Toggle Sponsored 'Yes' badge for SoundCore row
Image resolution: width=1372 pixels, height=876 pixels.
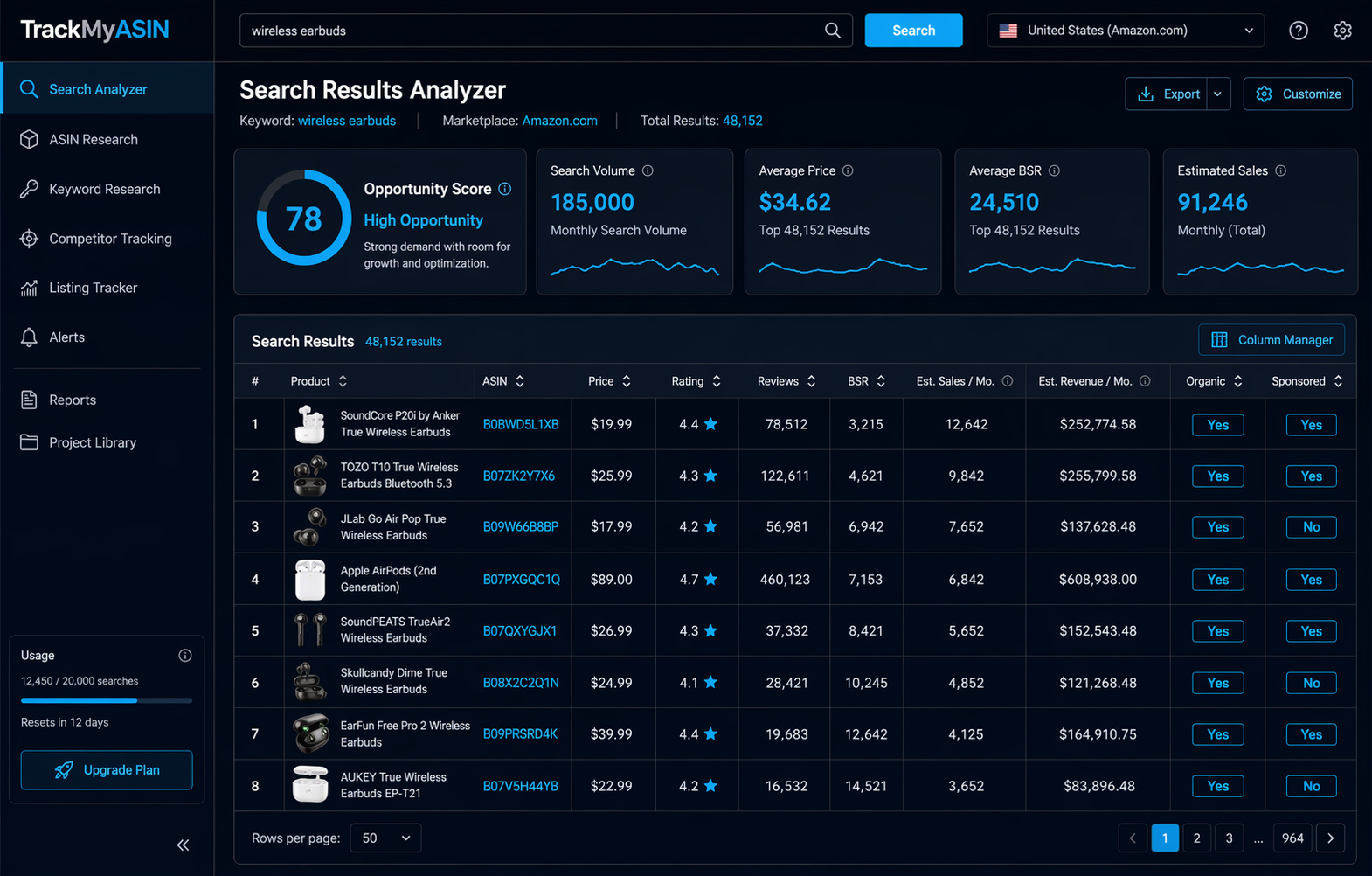(1311, 425)
